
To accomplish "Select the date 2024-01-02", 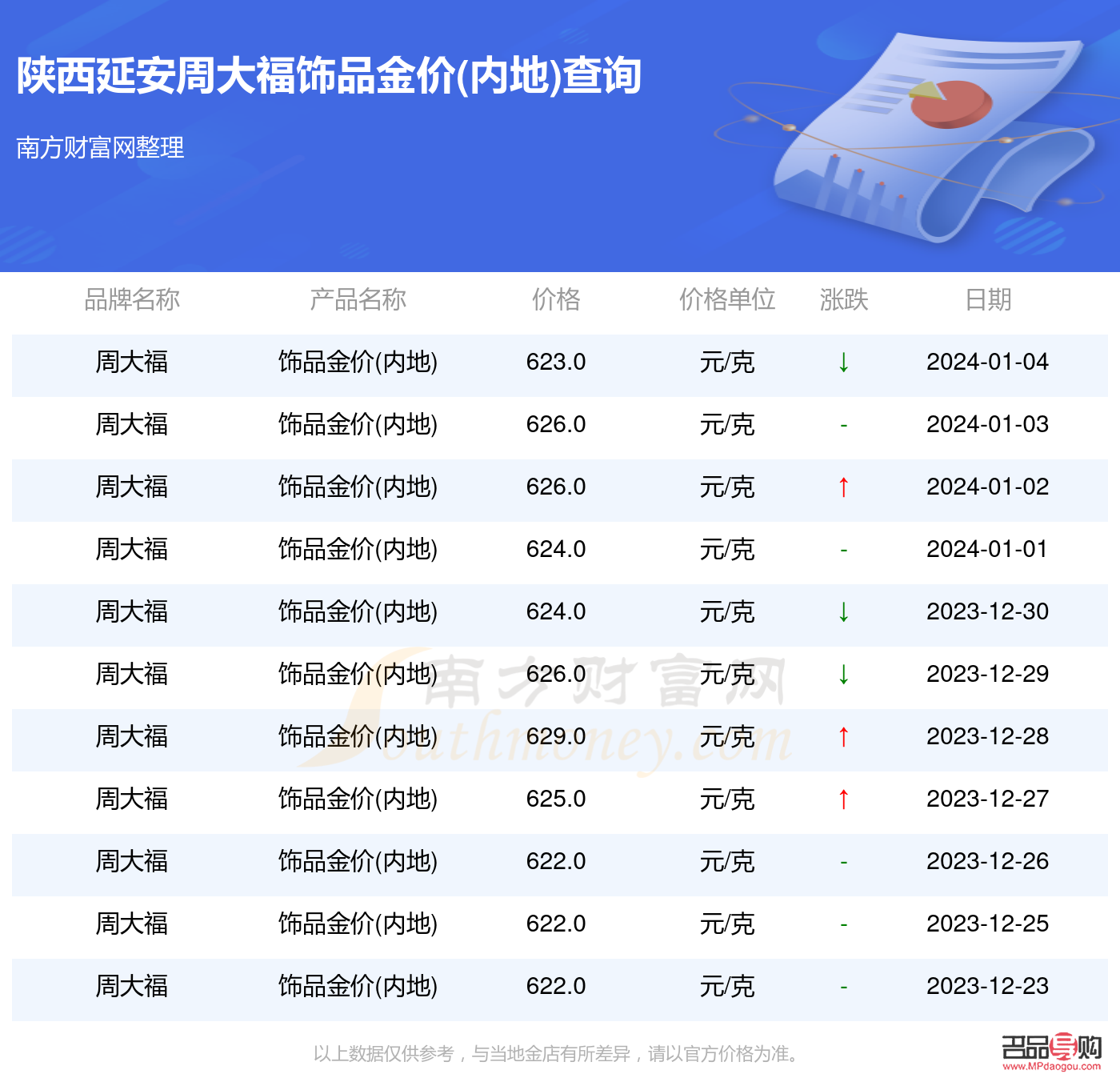I will point(987,487).
